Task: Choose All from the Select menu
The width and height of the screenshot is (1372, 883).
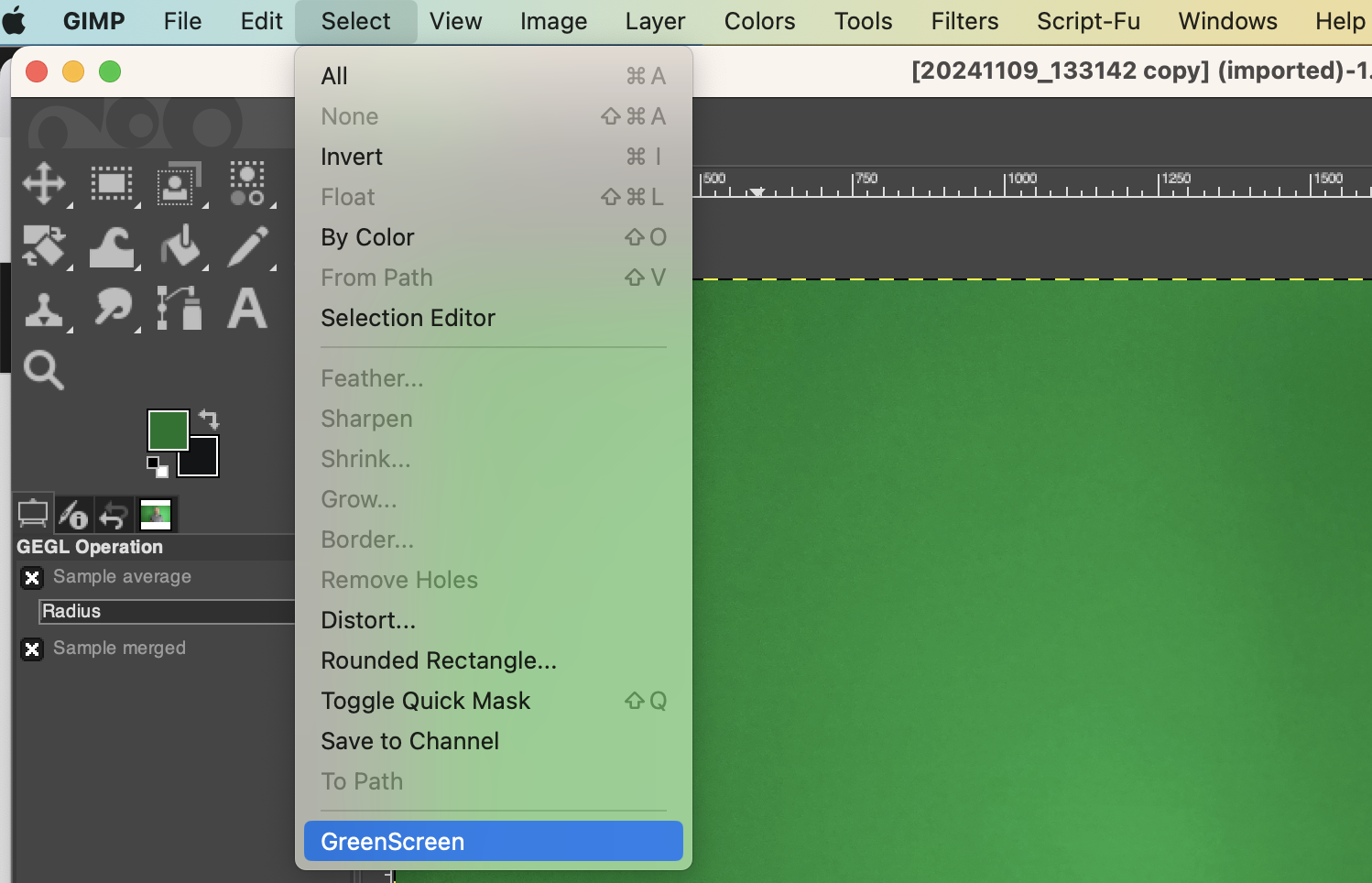Action: 494,76
